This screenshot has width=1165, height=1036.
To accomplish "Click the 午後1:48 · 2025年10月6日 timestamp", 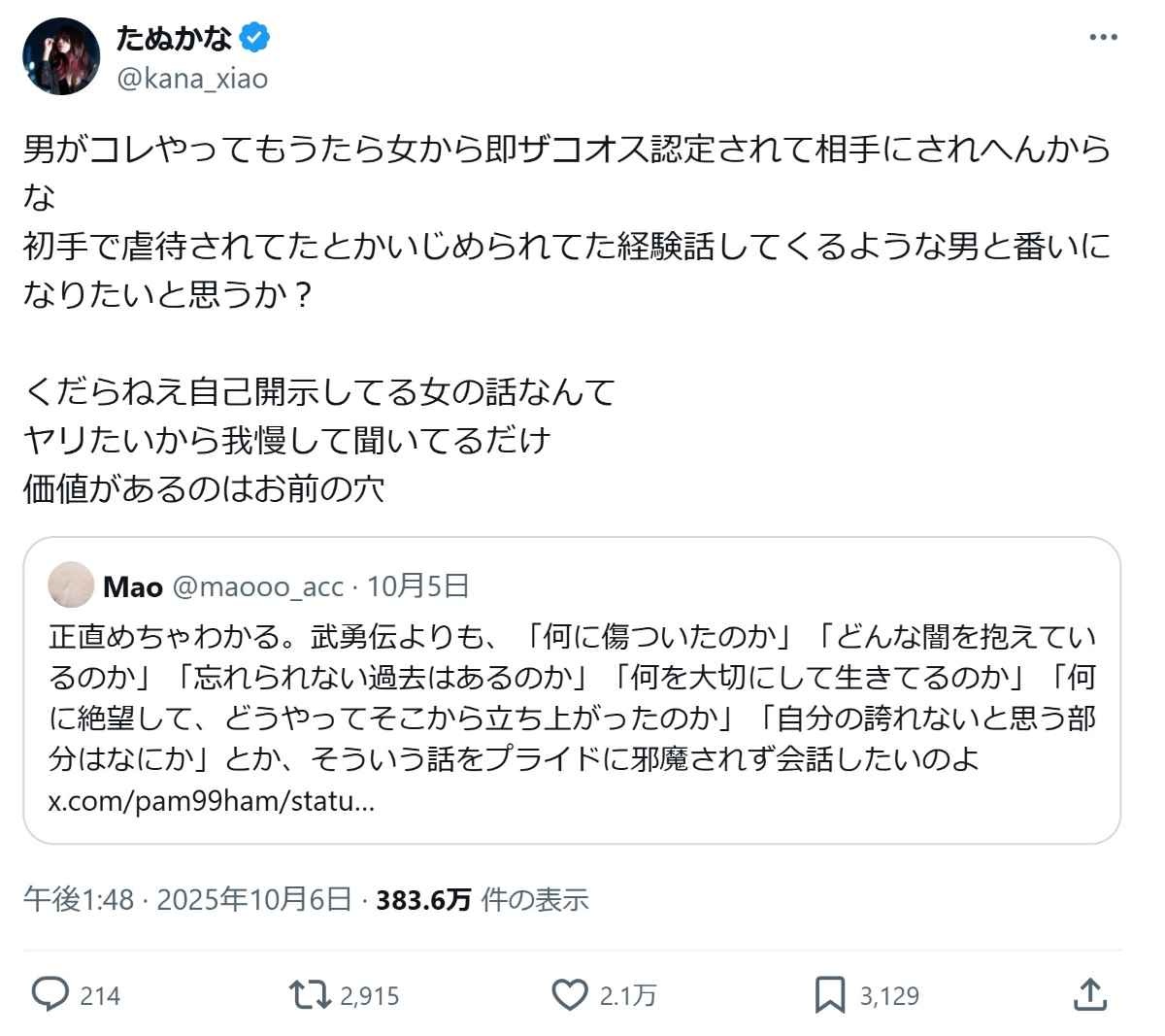I will pyautogui.click(x=187, y=899).
